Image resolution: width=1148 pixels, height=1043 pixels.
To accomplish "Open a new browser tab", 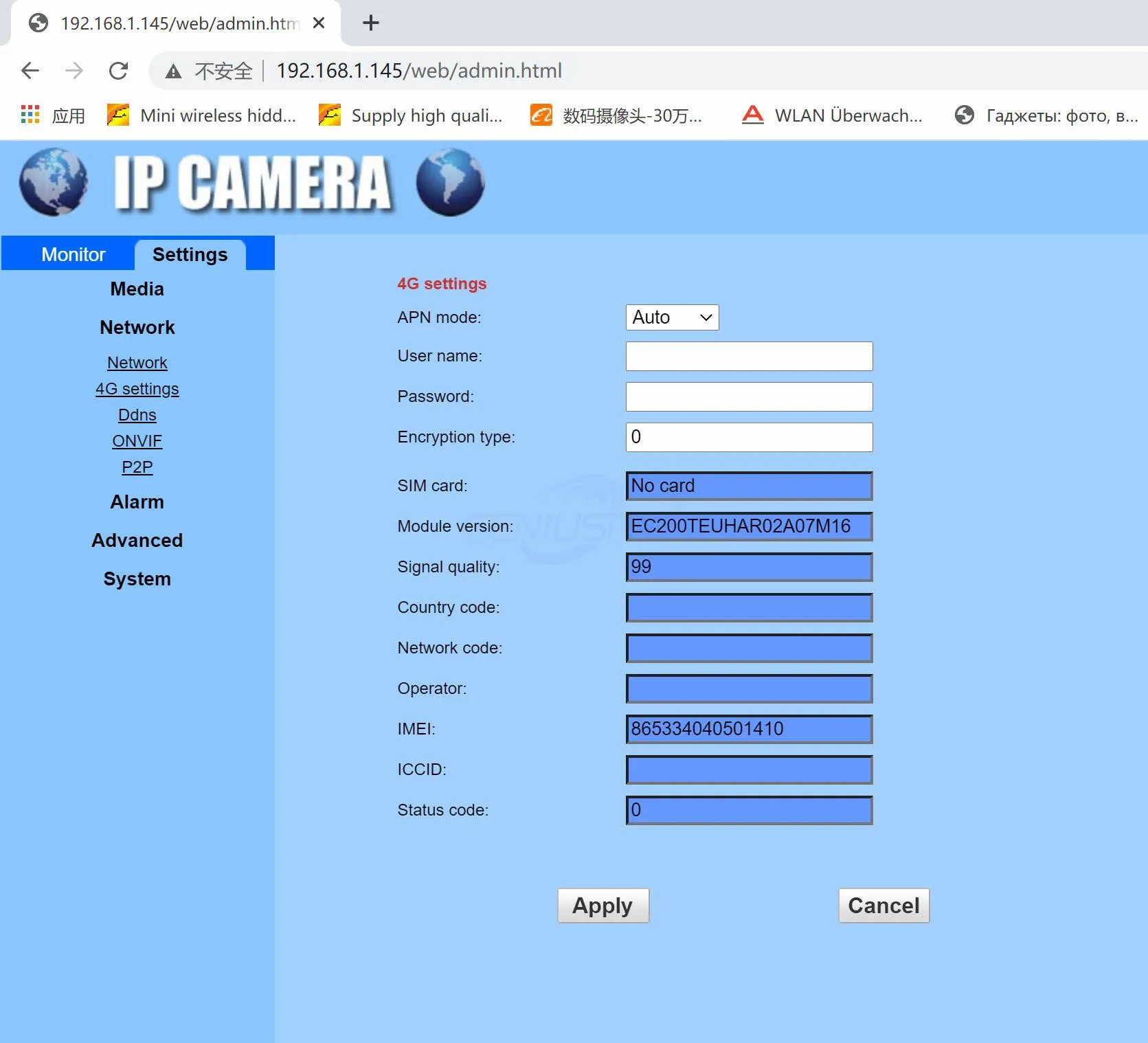I will point(371,23).
